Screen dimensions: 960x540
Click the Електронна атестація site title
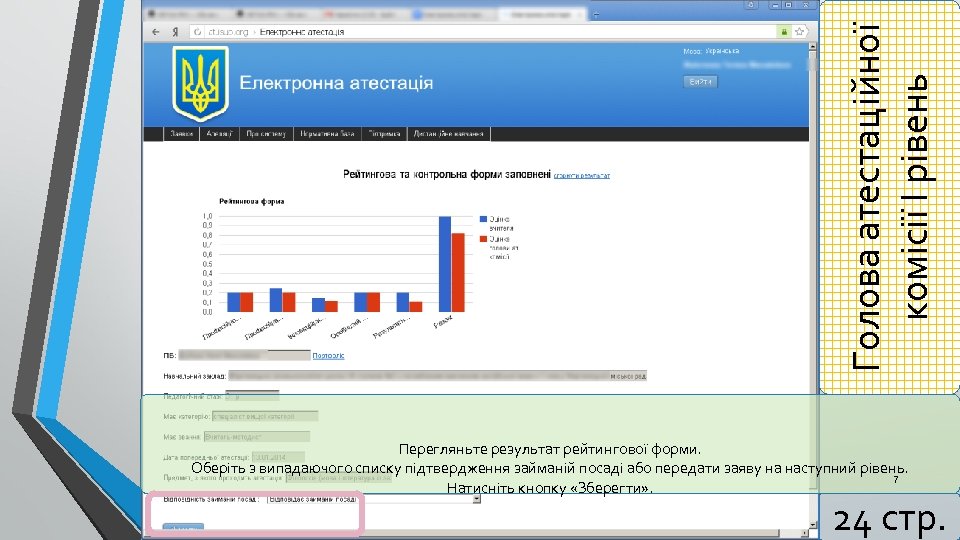click(x=336, y=83)
